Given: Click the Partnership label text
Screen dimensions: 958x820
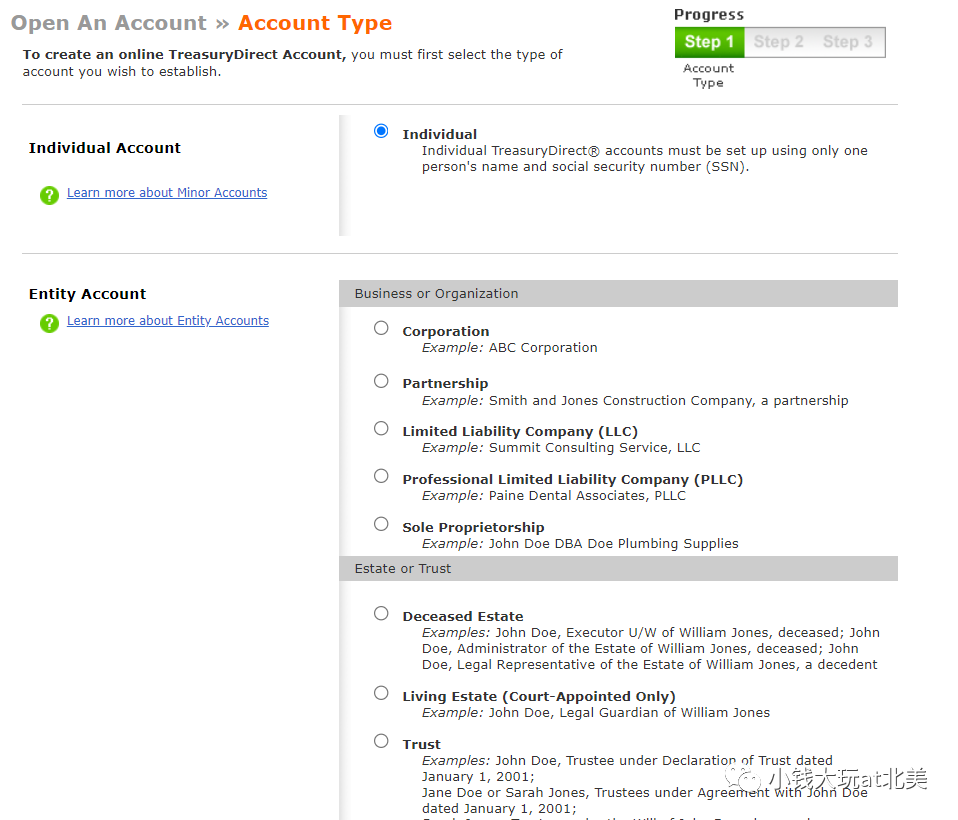Looking at the screenshot, I should point(445,384).
